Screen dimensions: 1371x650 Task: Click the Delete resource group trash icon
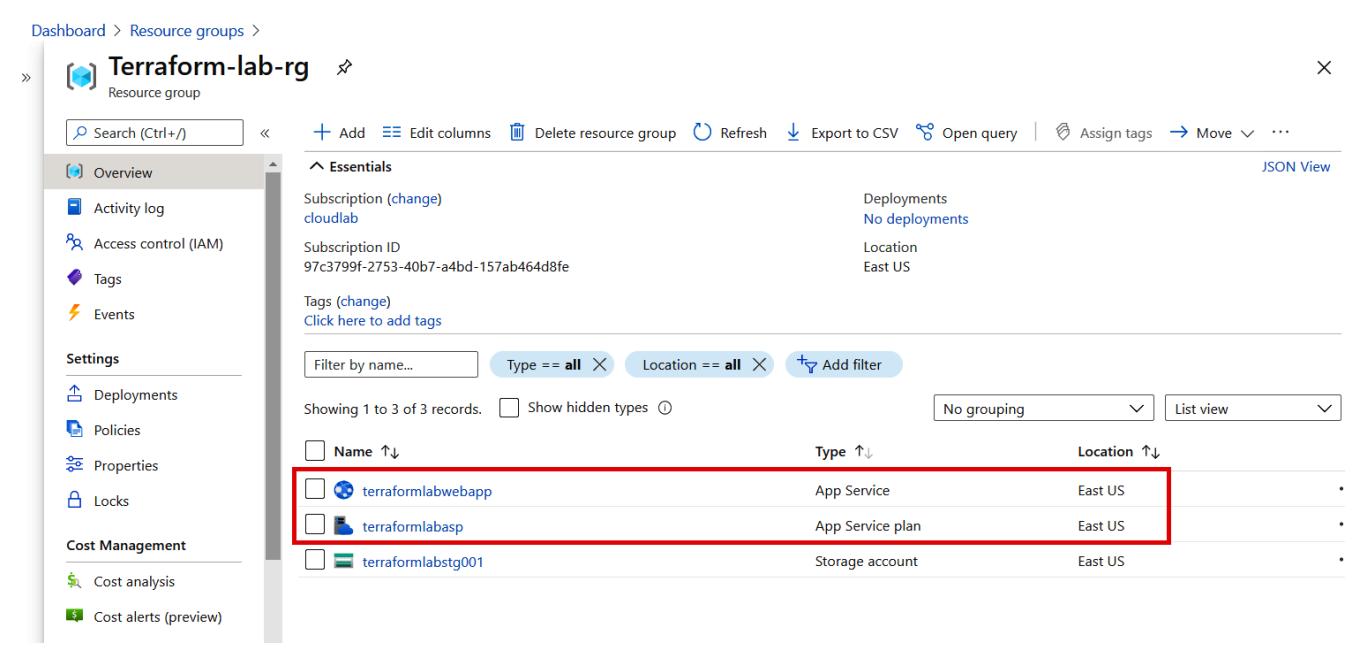(x=517, y=133)
